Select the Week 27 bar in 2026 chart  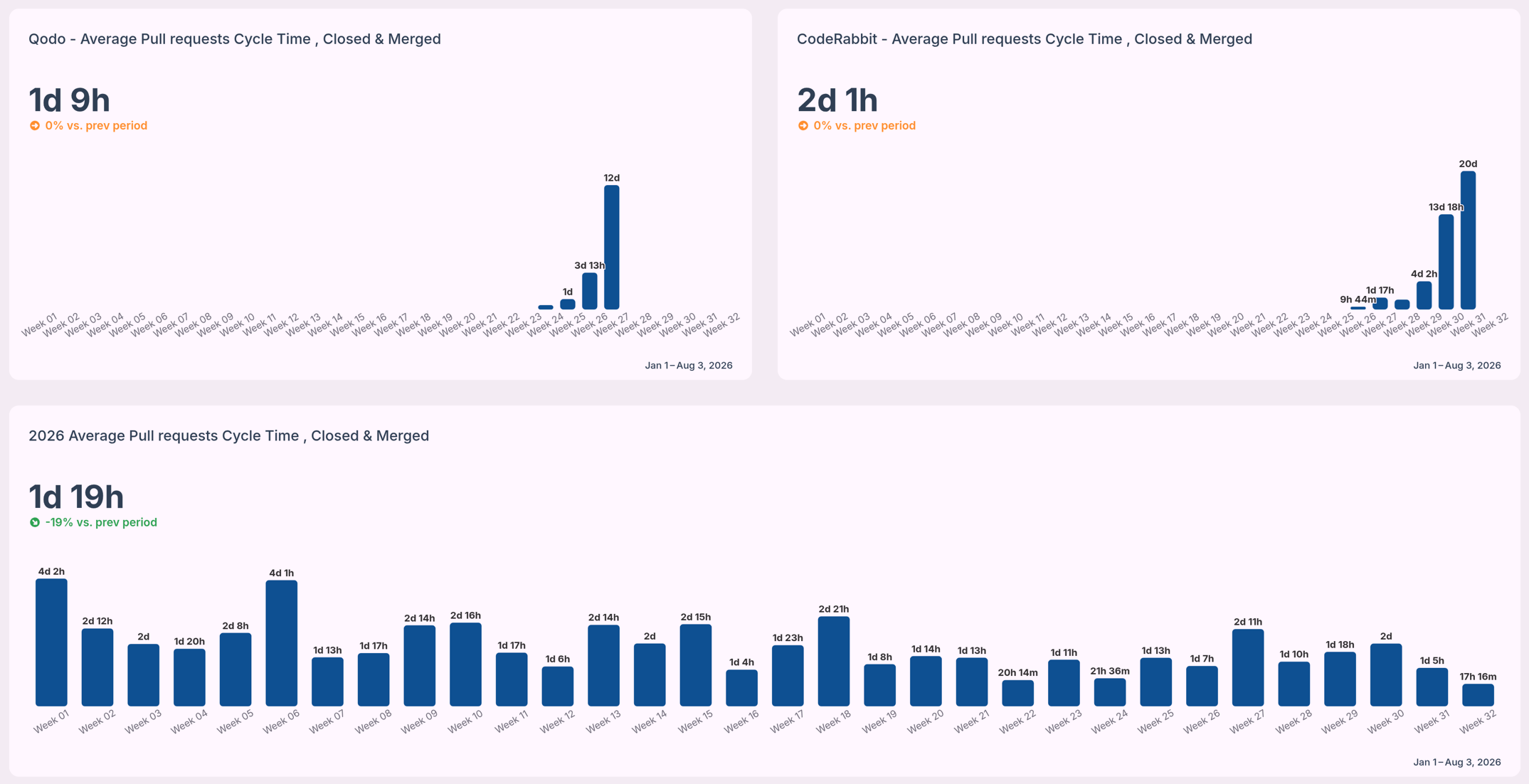(x=1248, y=668)
